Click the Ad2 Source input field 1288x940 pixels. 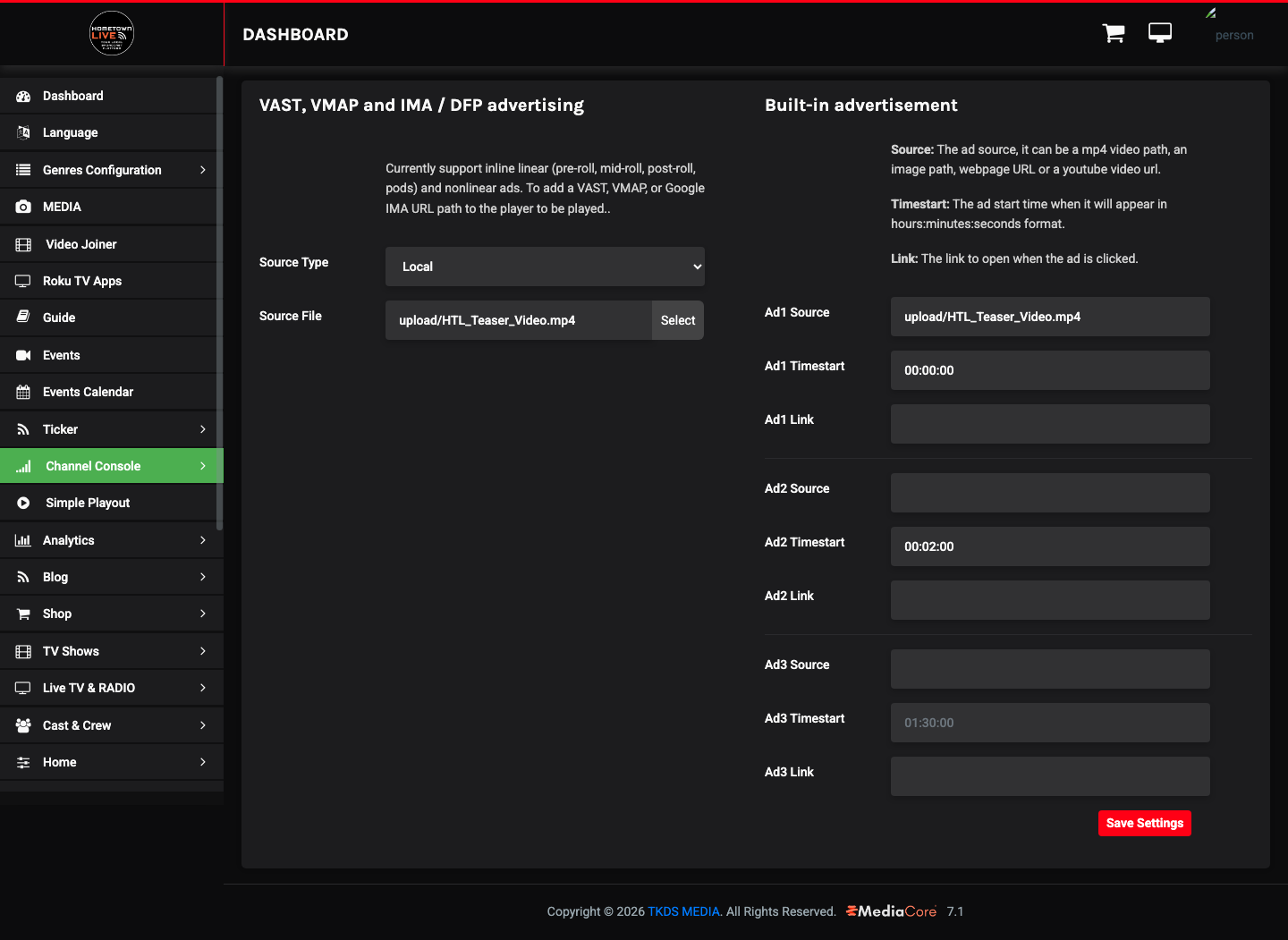pos(1050,493)
